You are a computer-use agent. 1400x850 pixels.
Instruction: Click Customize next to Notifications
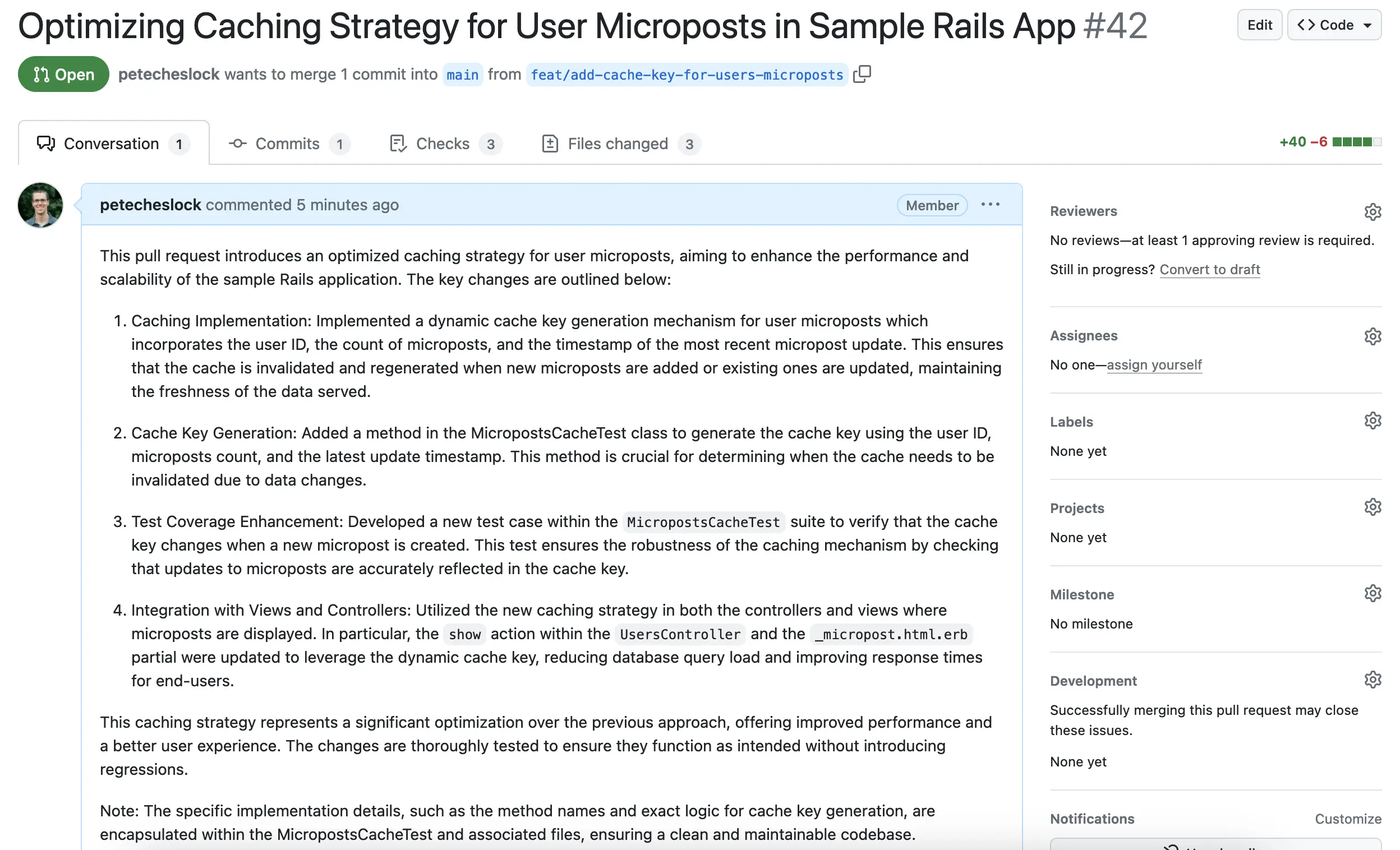tap(1348, 819)
